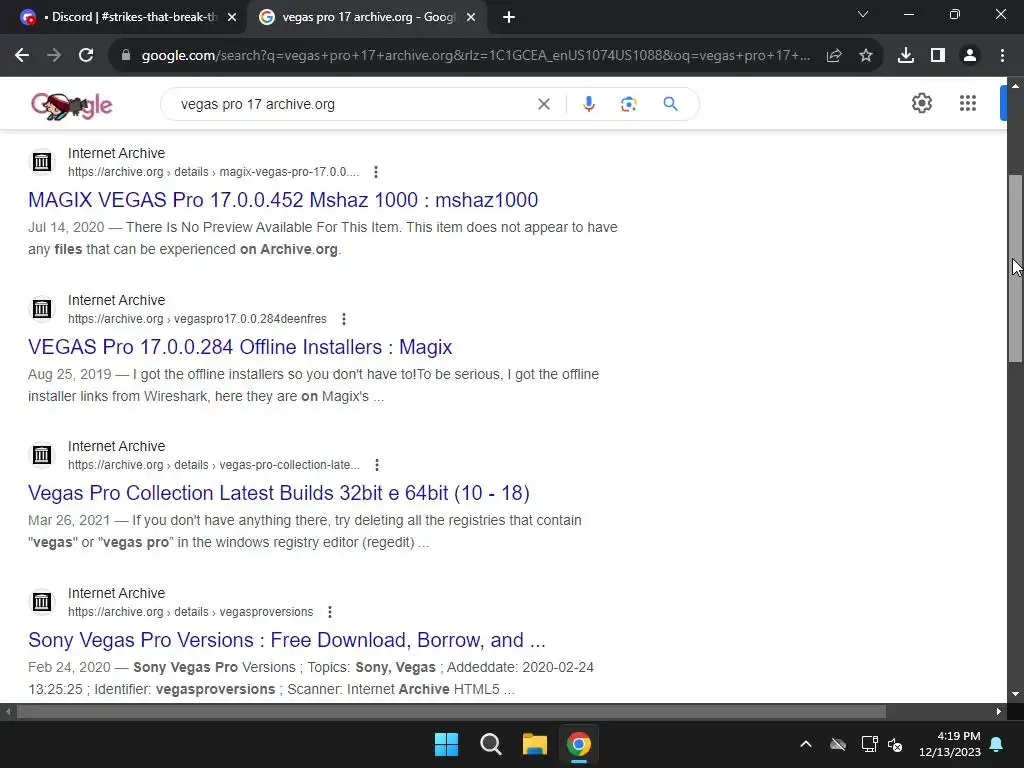Show hidden system tray icons
Screen dimensions: 1024x768
point(806,744)
